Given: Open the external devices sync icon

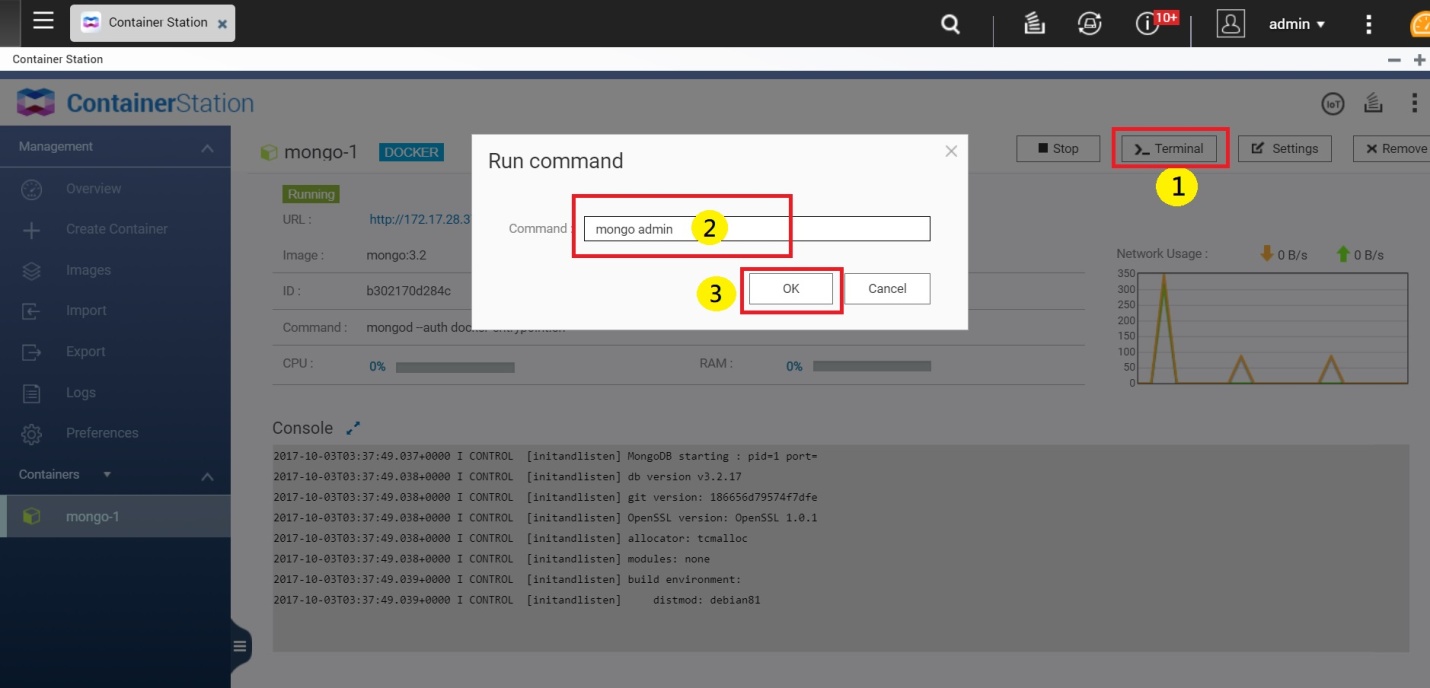Looking at the screenshot, I should pos(1090,23).
